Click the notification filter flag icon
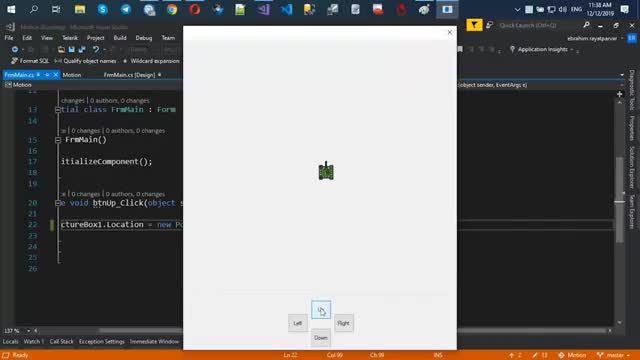This screenshot has height=360, width=640. click(x=474, y=25)
